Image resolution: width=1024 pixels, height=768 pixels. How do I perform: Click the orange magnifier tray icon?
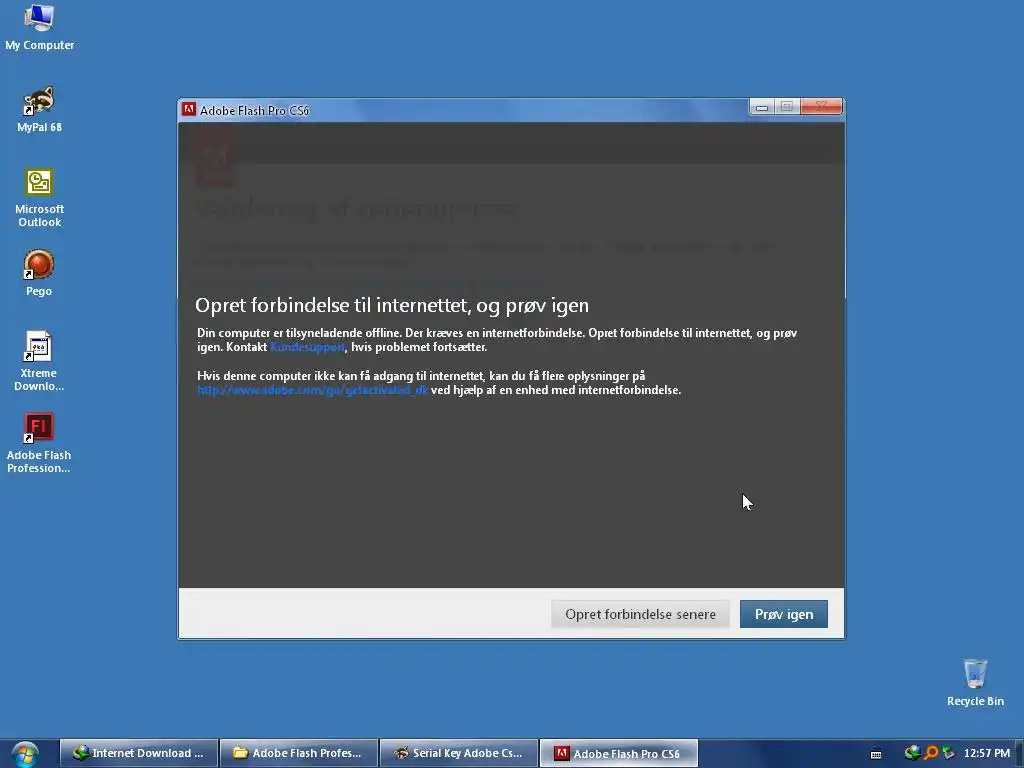(931, 753)
